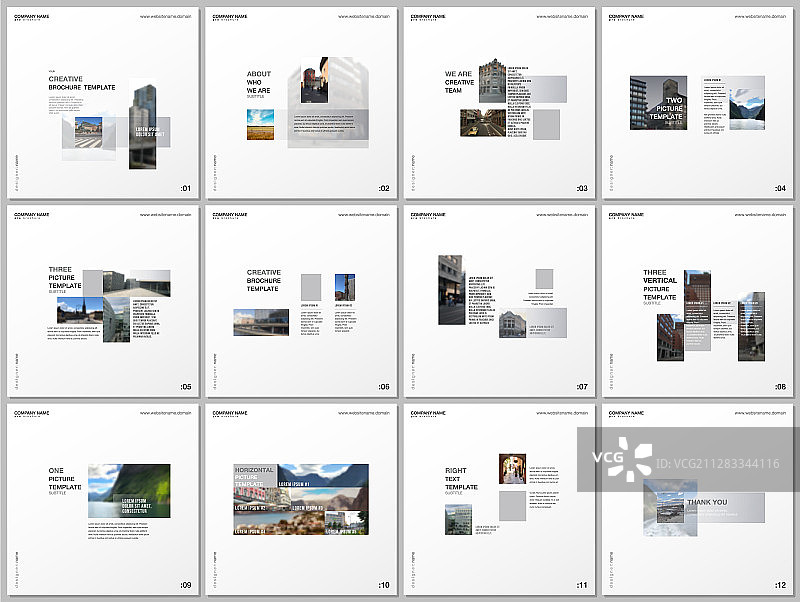Click the 'Three Picture Template' heading on page 05
The width and height of the screenshot is (800, 602).
point(65,277)
